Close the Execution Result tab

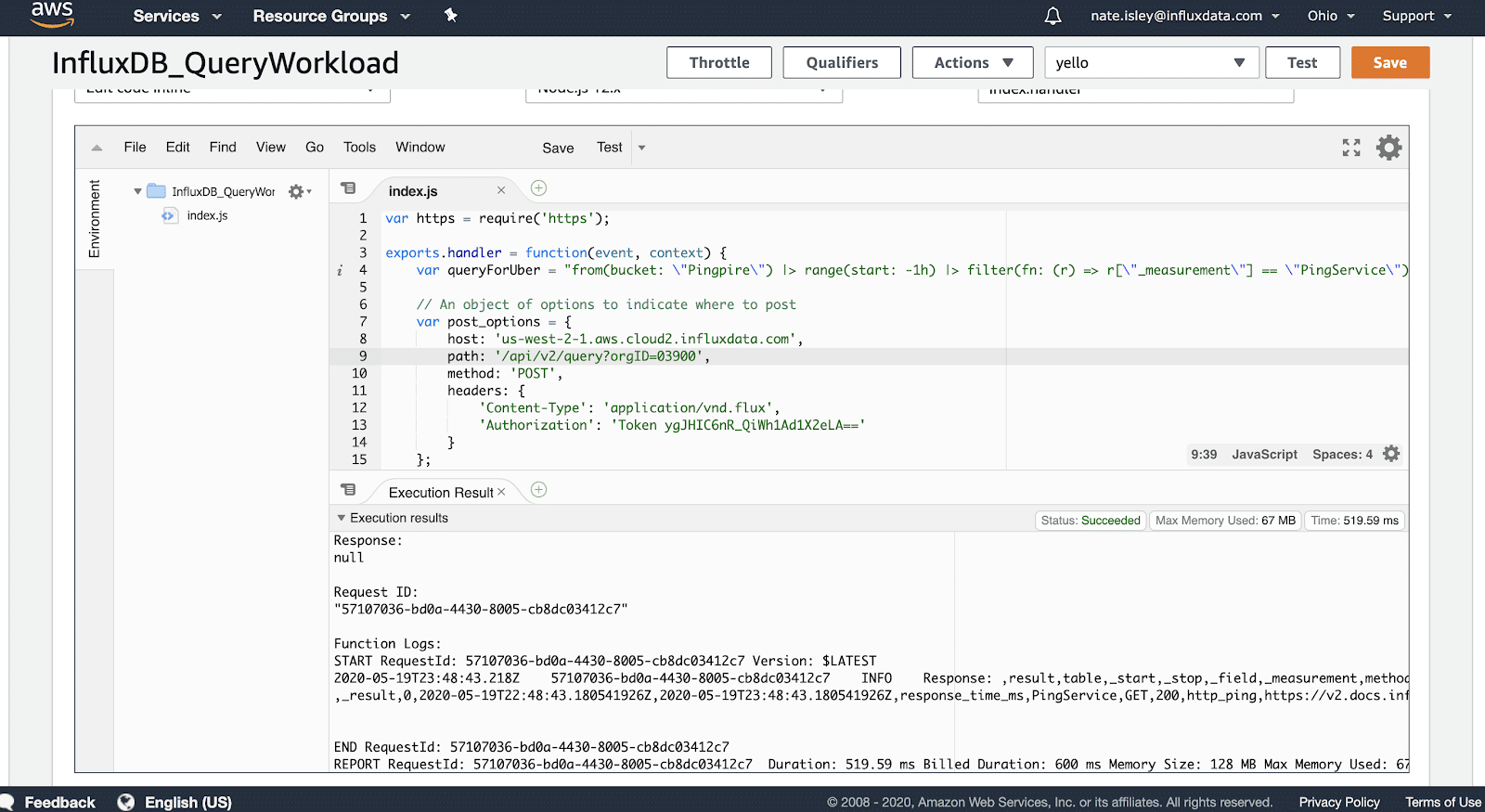pyautogui.click(x=501, y=492)
